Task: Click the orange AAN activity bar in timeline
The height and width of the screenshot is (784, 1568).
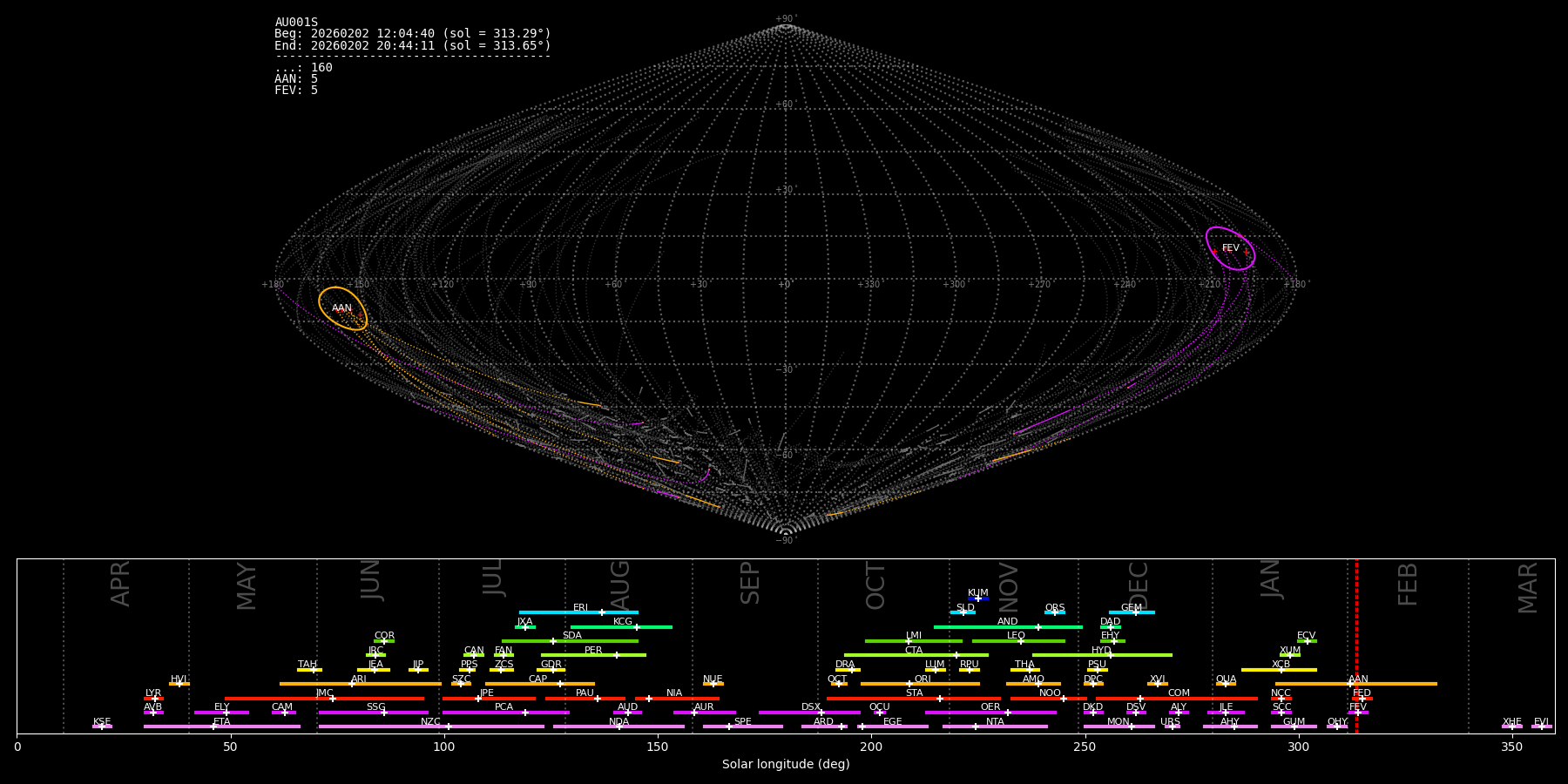Action: [1355, 684]
